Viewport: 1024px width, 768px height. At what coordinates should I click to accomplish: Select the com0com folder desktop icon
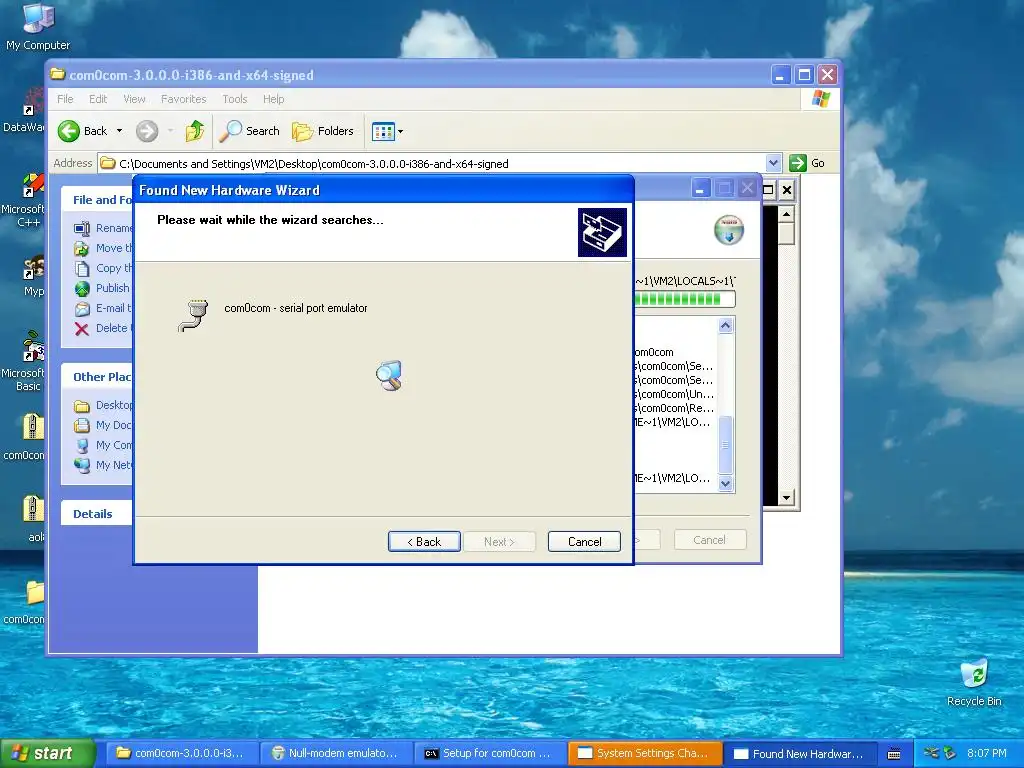point(27,602)
